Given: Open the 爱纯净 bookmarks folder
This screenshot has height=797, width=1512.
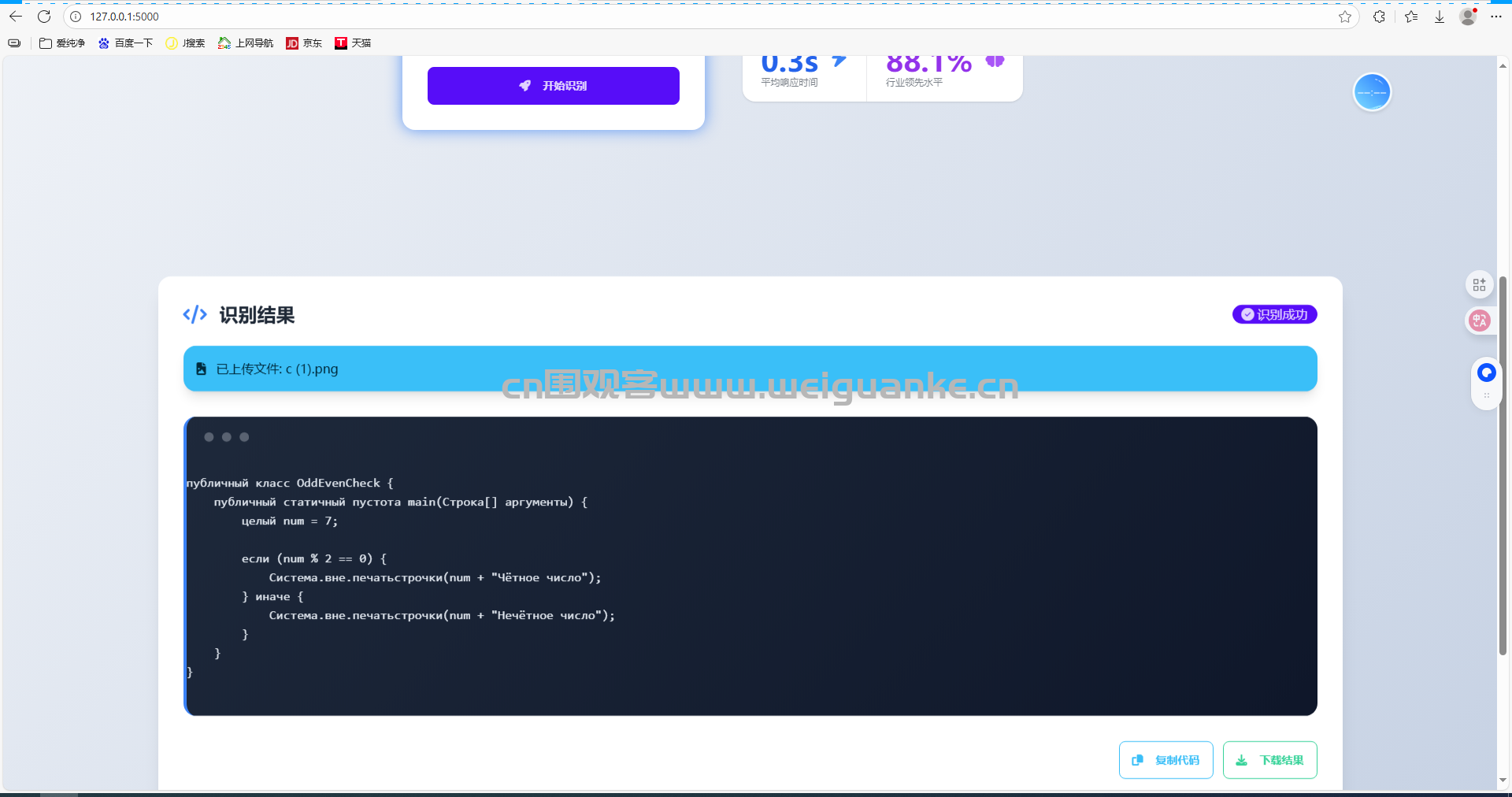Looking at the screenshot, I should click(62, 43).
